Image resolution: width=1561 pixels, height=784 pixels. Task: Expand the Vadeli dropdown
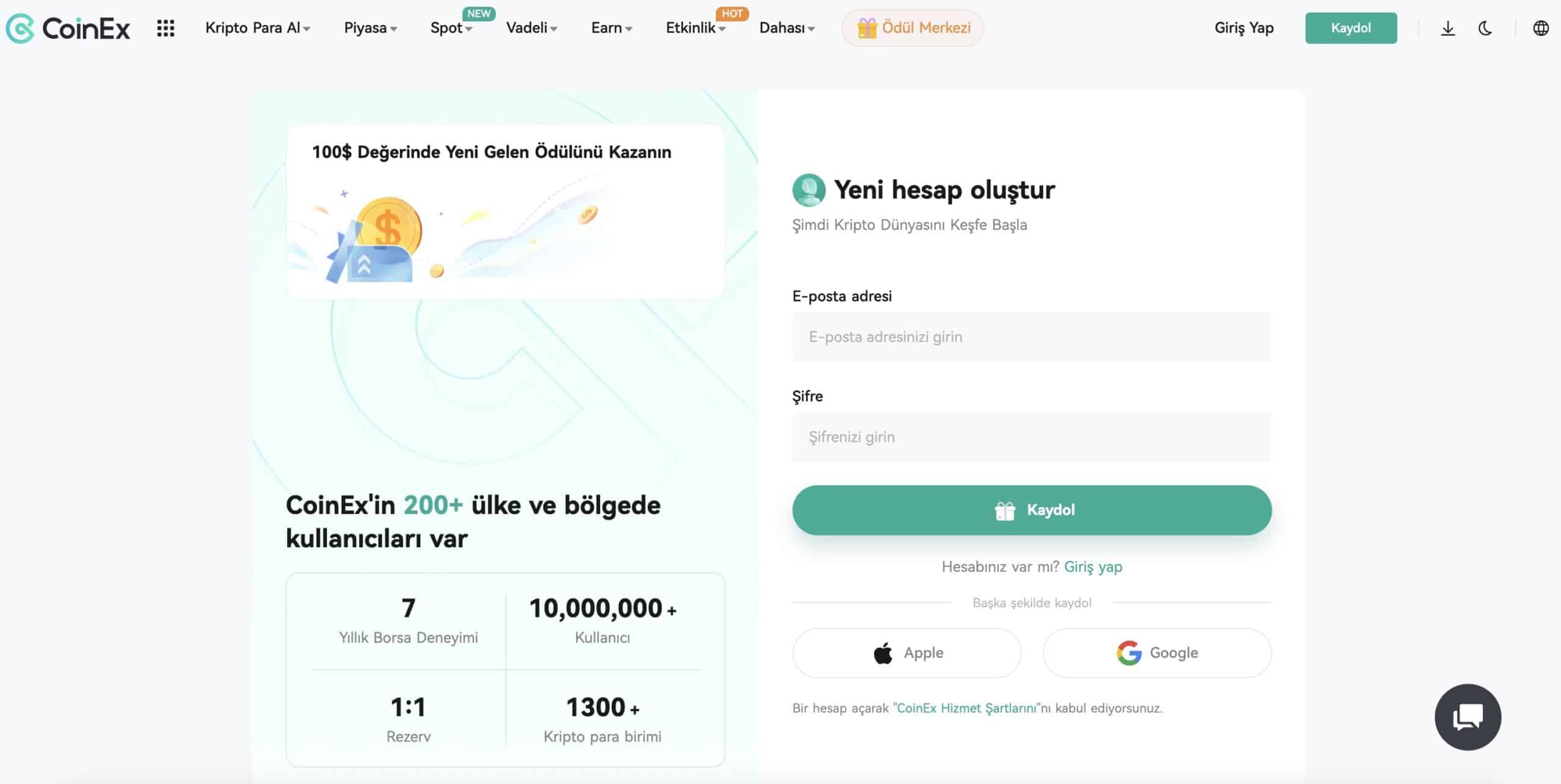tap(528, 27)
